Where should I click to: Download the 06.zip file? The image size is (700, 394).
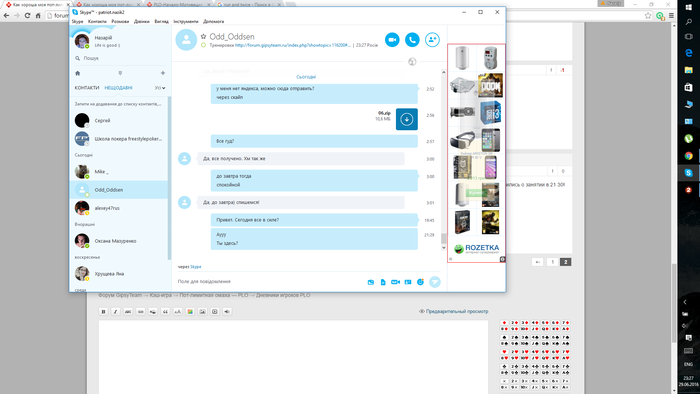(407, 119)
